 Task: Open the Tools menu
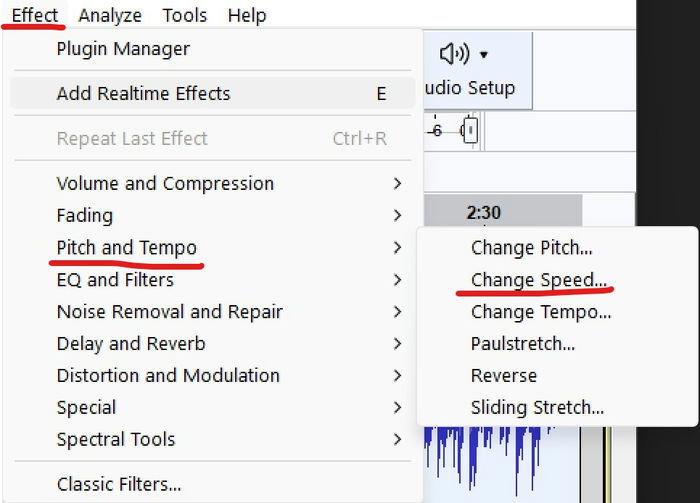185,16
